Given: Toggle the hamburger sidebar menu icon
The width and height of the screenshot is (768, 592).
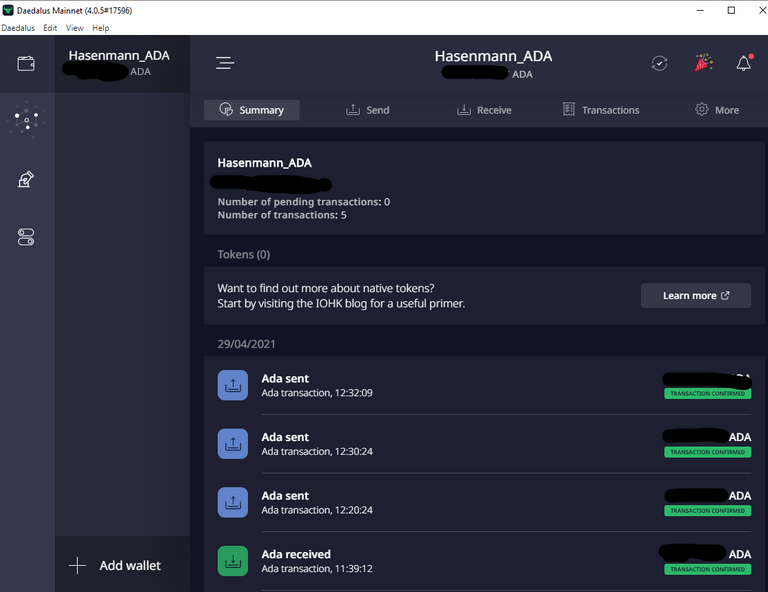Looking at the screenshot, I should coord(225,63).
